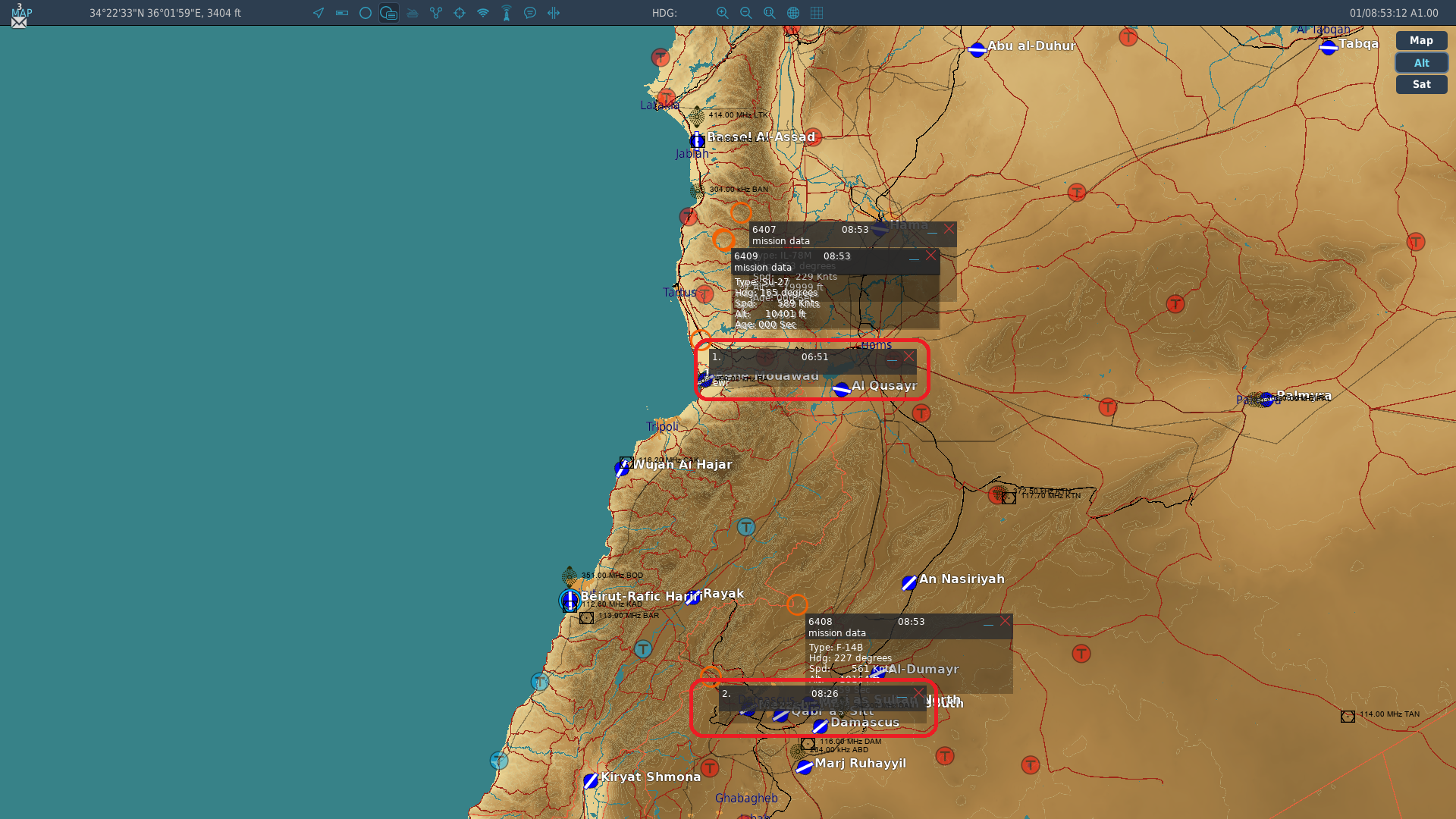This screenshot has width=1456, height=819.
Task: Switch to Sat view mode
Action: 1421,84
